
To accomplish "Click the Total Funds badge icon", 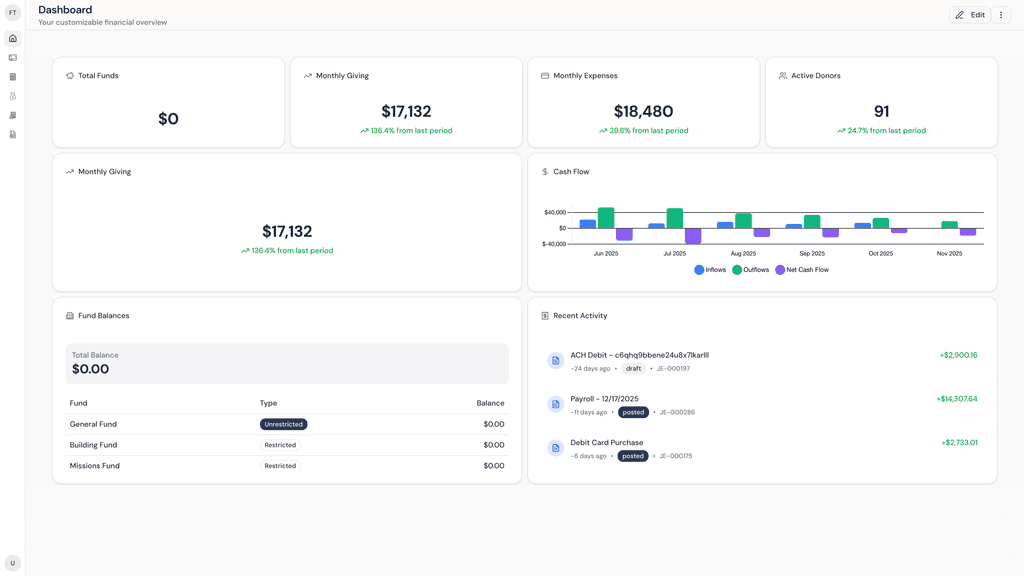I will click(68, 75).
